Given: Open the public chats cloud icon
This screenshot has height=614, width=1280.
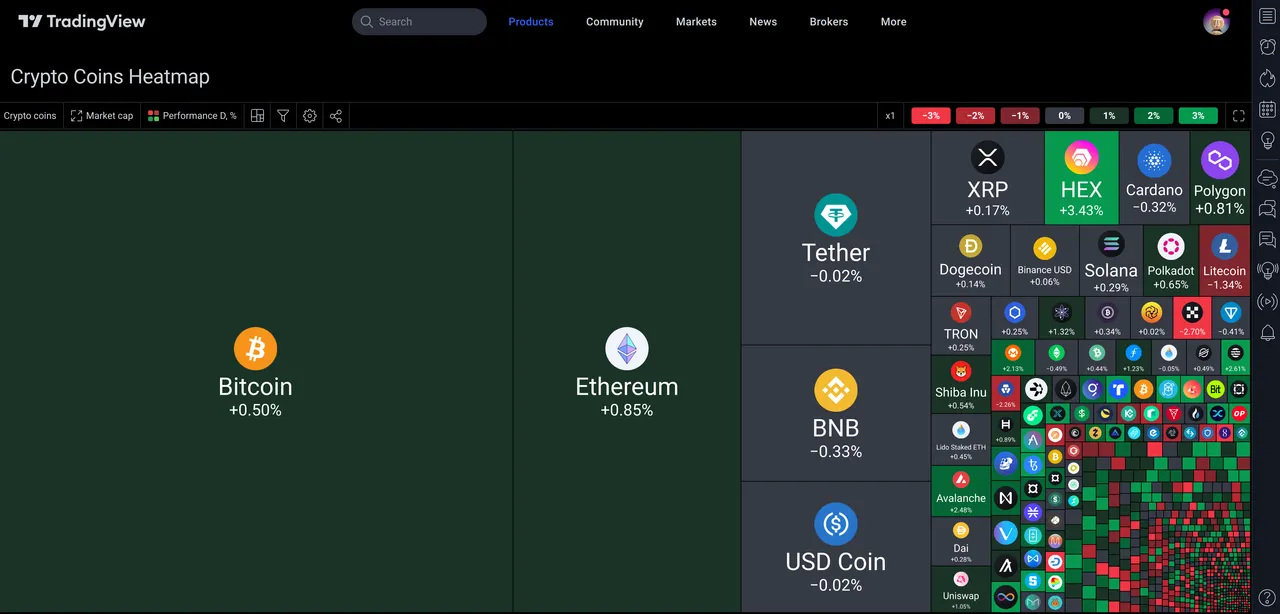Looking at the screenshot, I should [1267, 178].
